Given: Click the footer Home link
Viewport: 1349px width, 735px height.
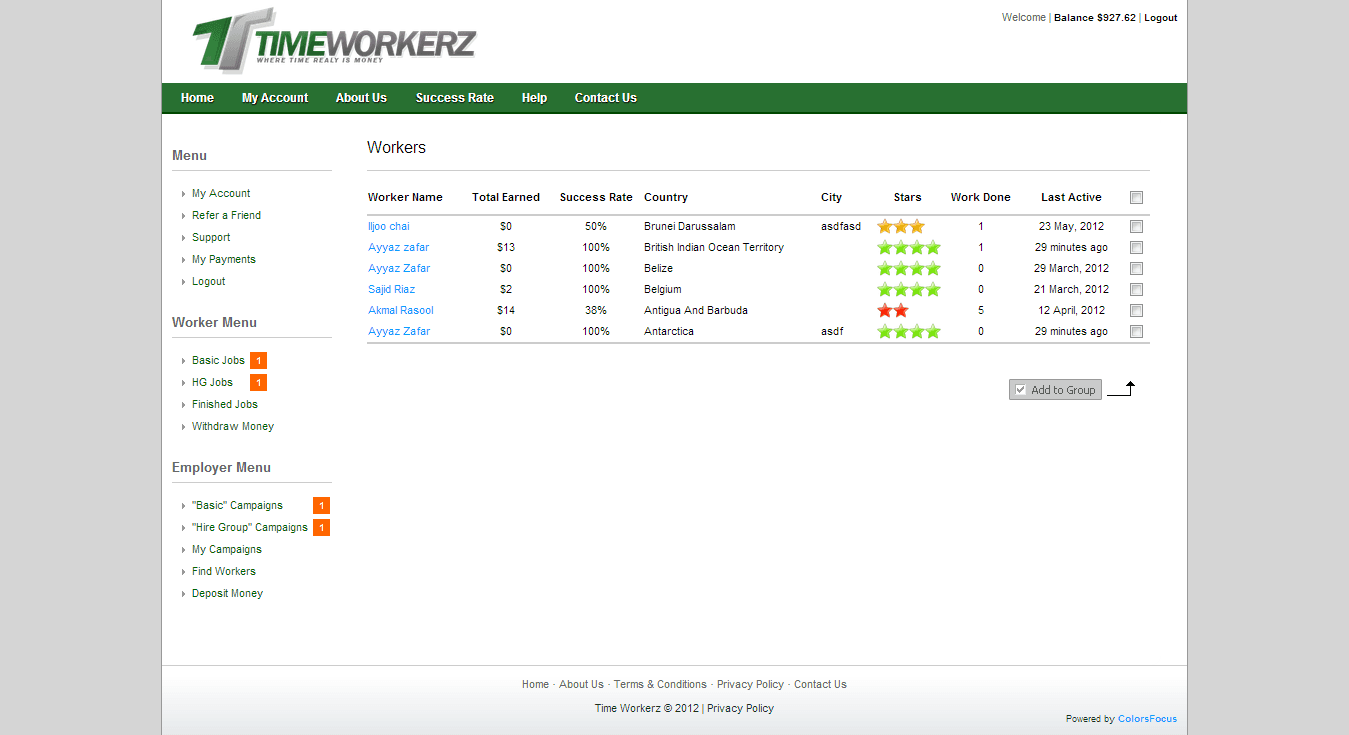Looking at the screenshot, I should [535, 685].
